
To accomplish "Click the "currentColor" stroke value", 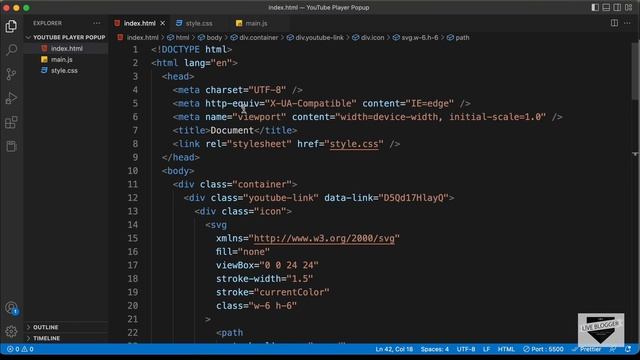I will [x=291, y=292].
